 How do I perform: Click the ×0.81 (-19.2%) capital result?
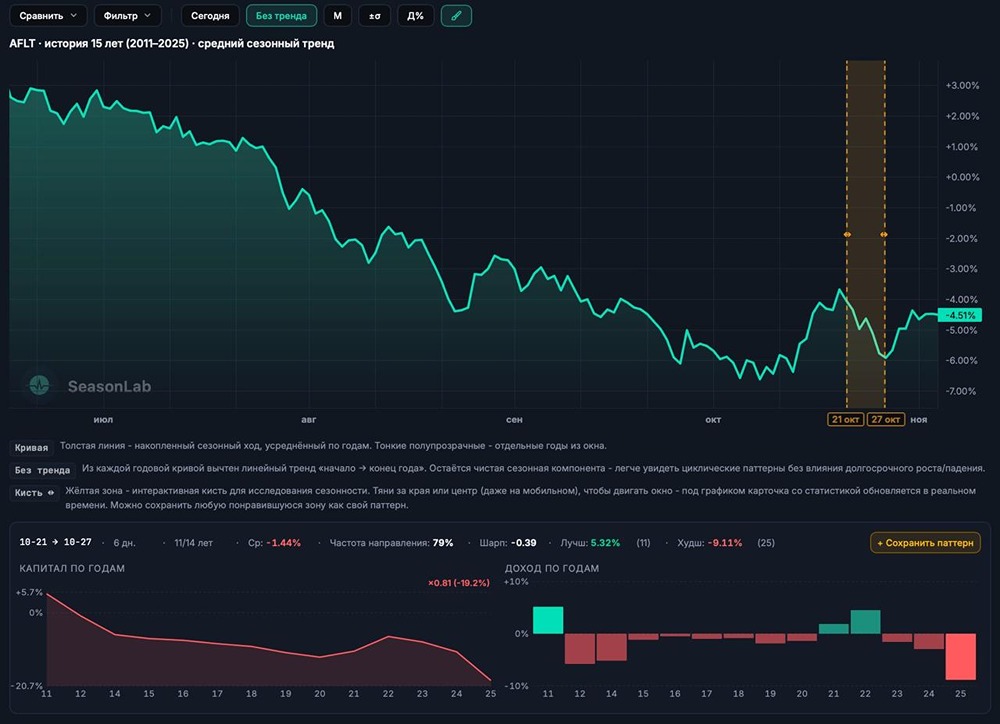(459, 582)
